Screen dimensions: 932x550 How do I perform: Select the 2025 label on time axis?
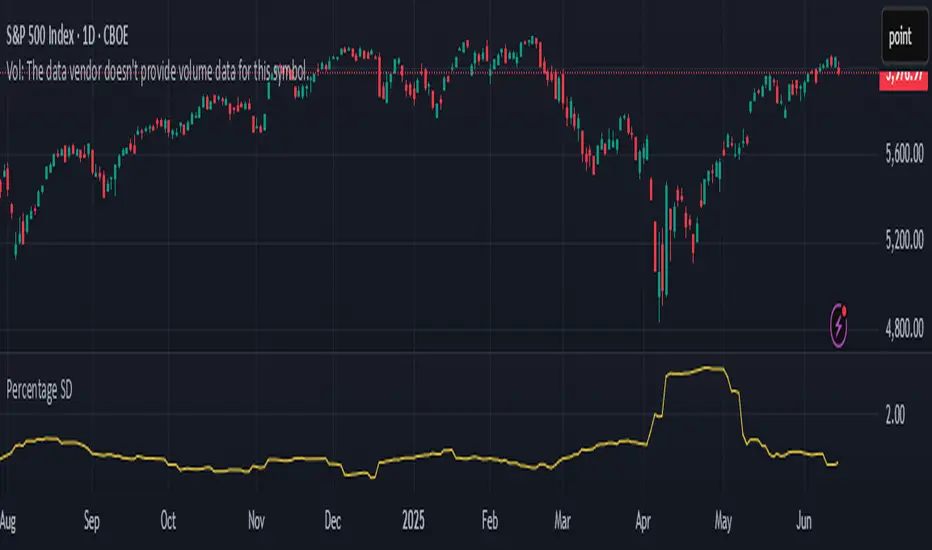pos(413,521)
